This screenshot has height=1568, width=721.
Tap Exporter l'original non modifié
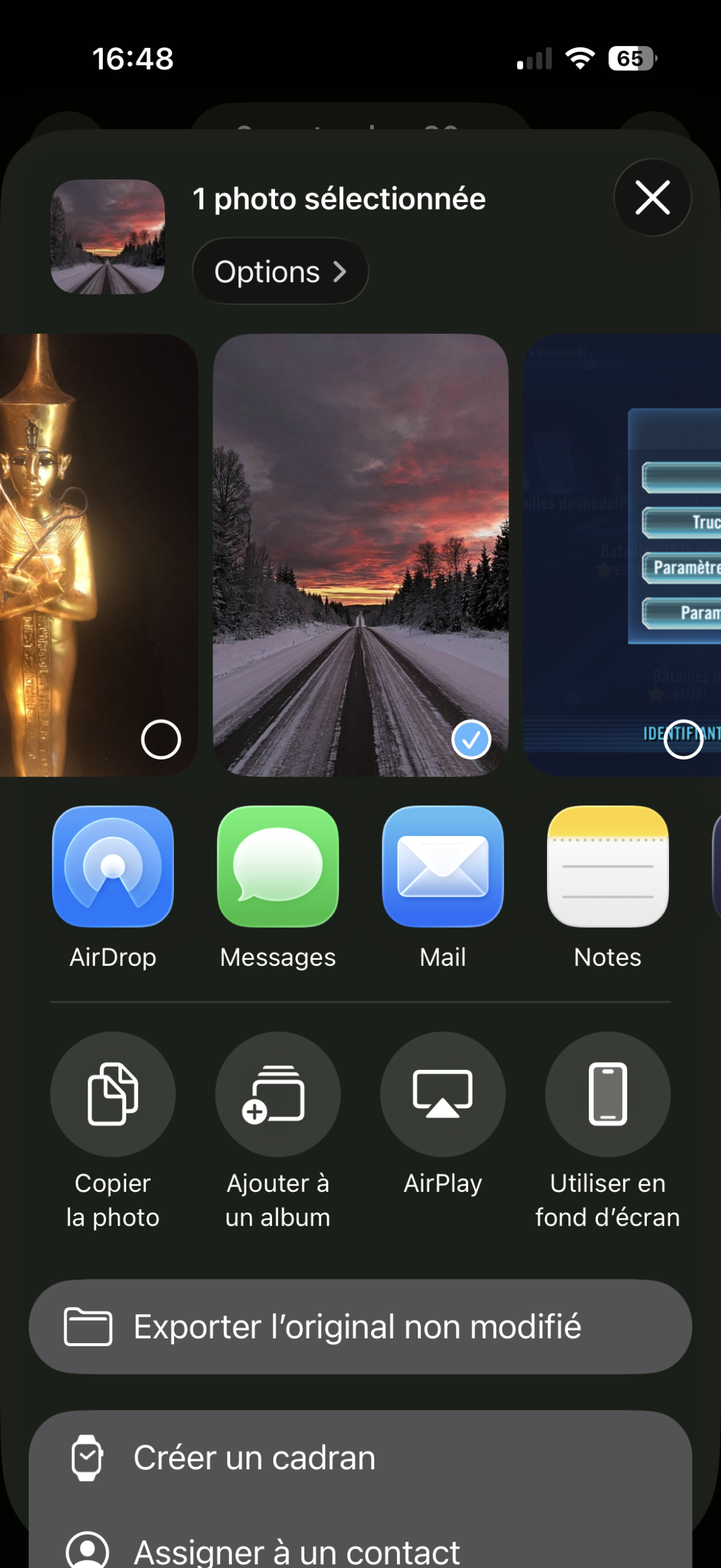(x=360, y=1327)
